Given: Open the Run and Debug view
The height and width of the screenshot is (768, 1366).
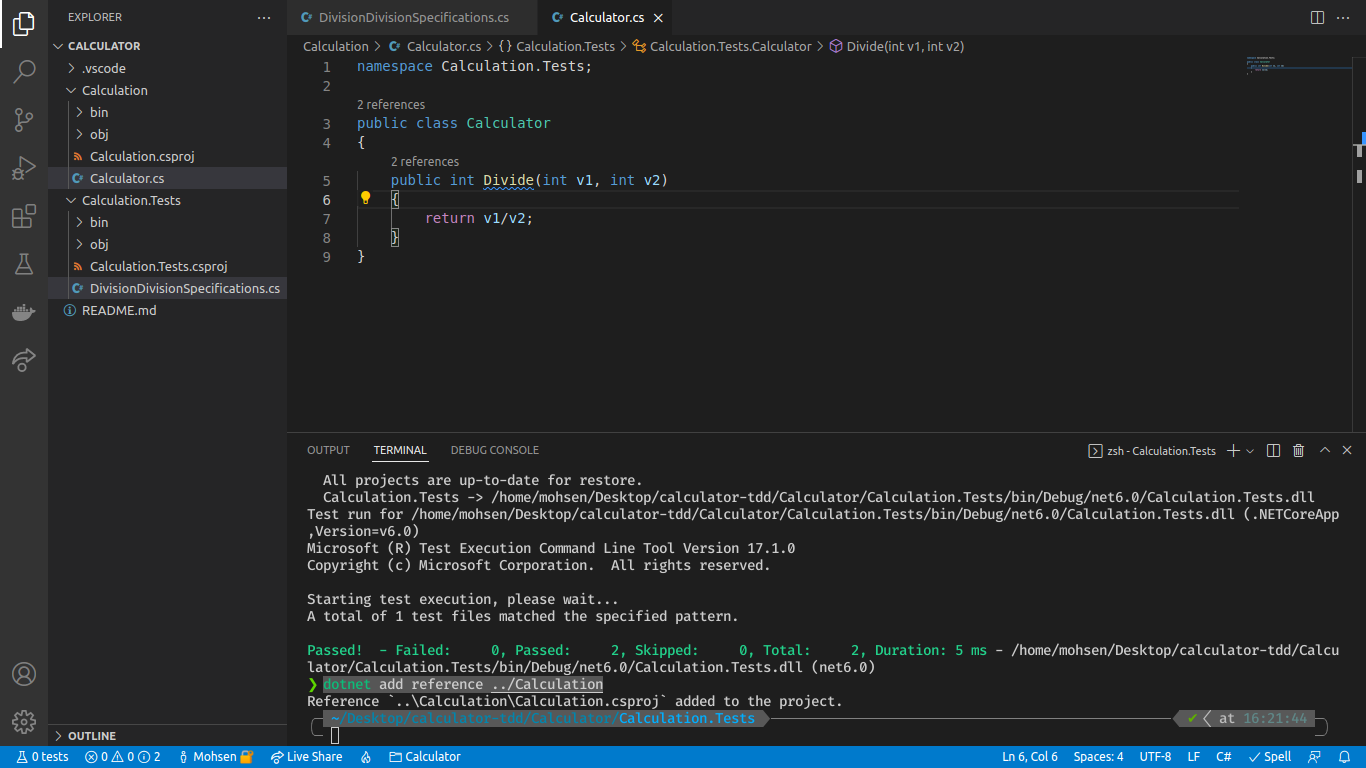Looking at the screenshot, I should tap(24, 168).
